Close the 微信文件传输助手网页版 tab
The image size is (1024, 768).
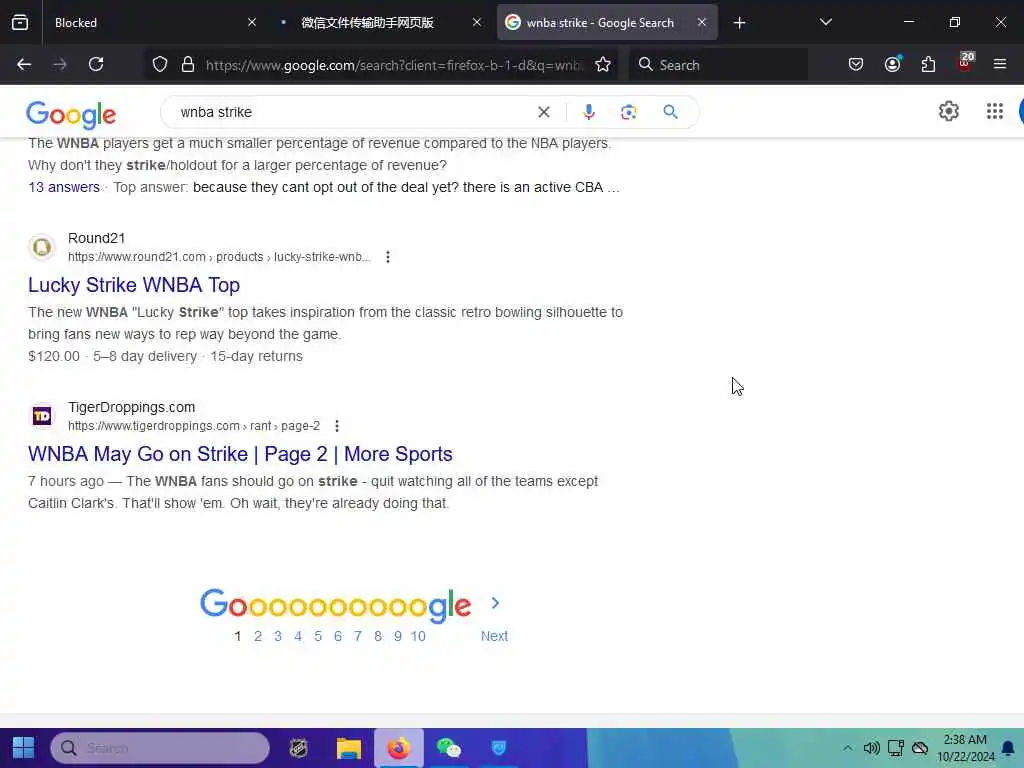pyautogui.click(x=477, y=22)
